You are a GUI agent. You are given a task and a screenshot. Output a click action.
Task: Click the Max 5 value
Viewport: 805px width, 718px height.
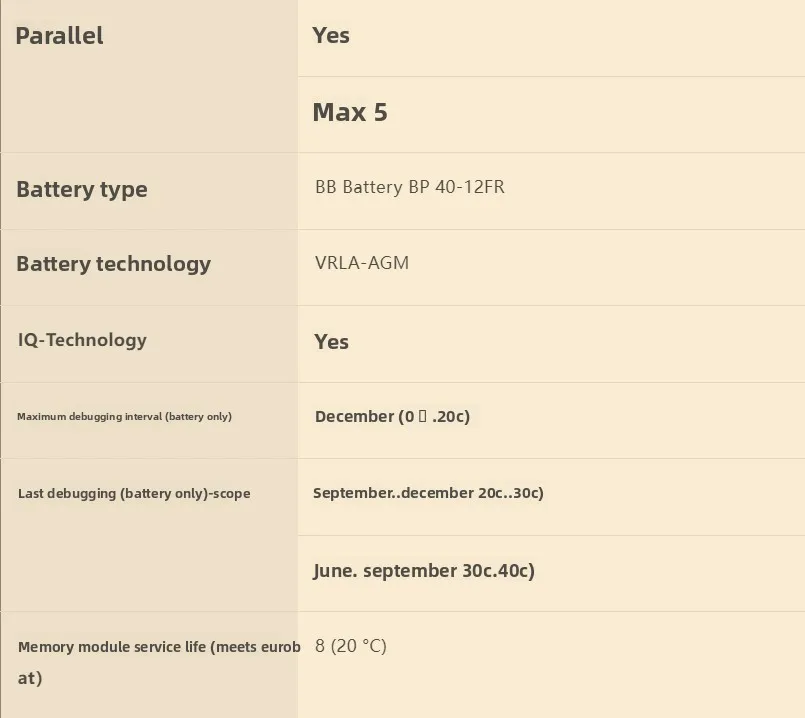click(x=350, y=112)
